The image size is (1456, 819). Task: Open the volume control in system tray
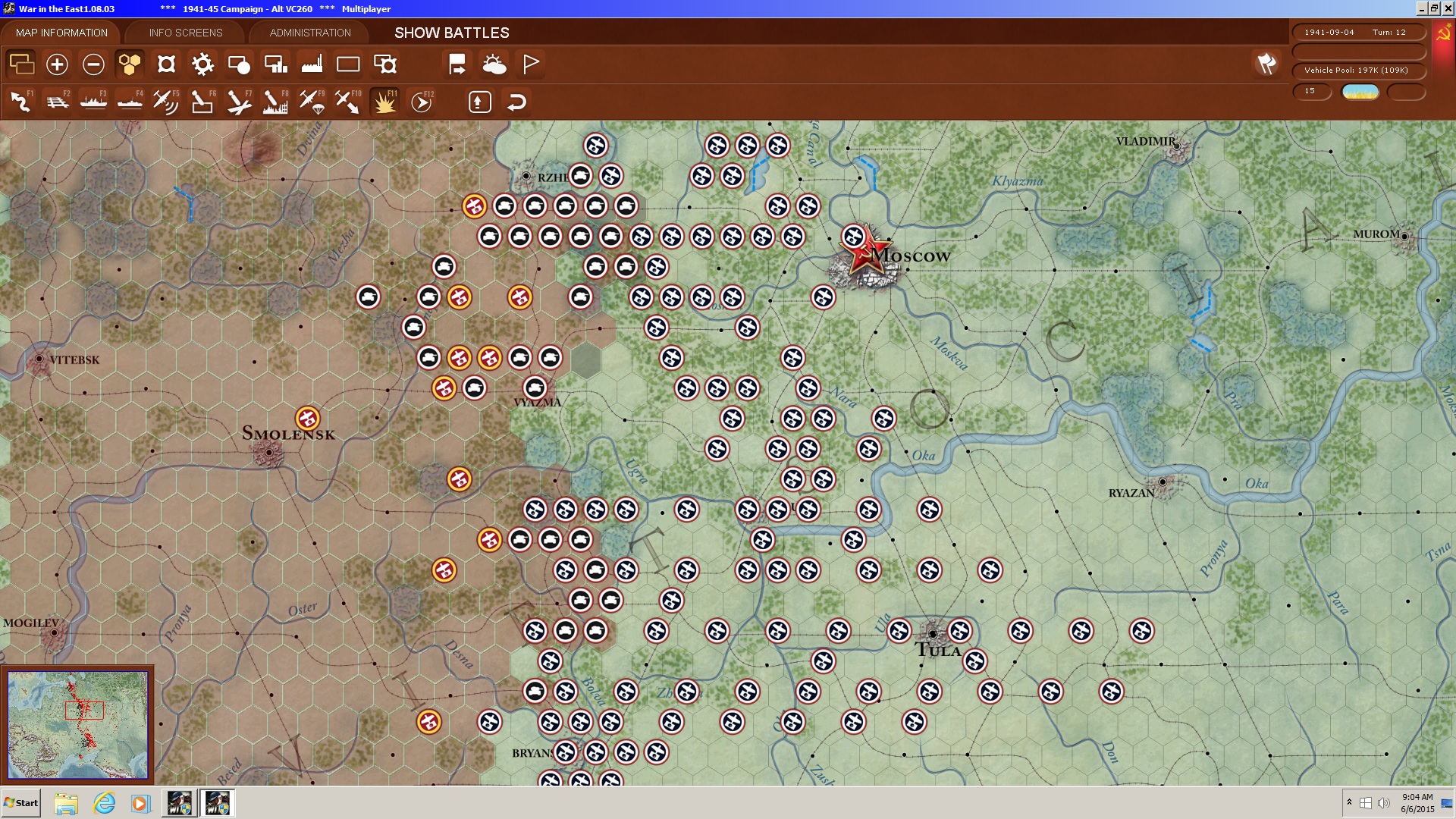1384,803
